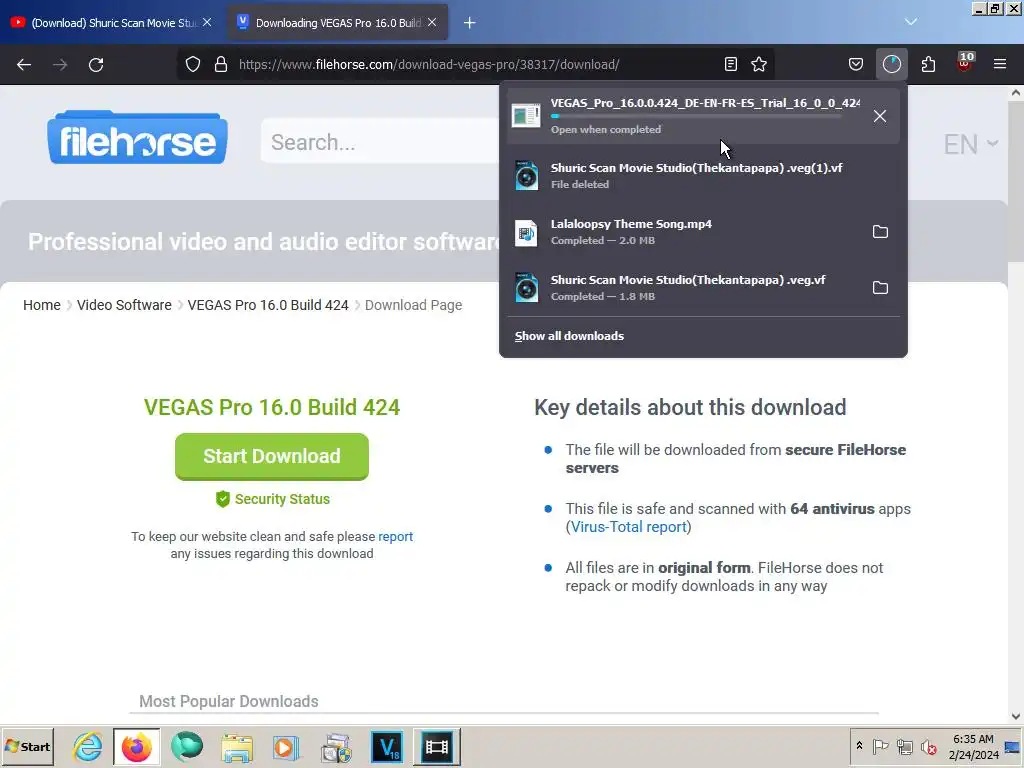Open Windows Explorer folder taskbar icon
This screenshot has height=768, width=1024.
[236, 747]
